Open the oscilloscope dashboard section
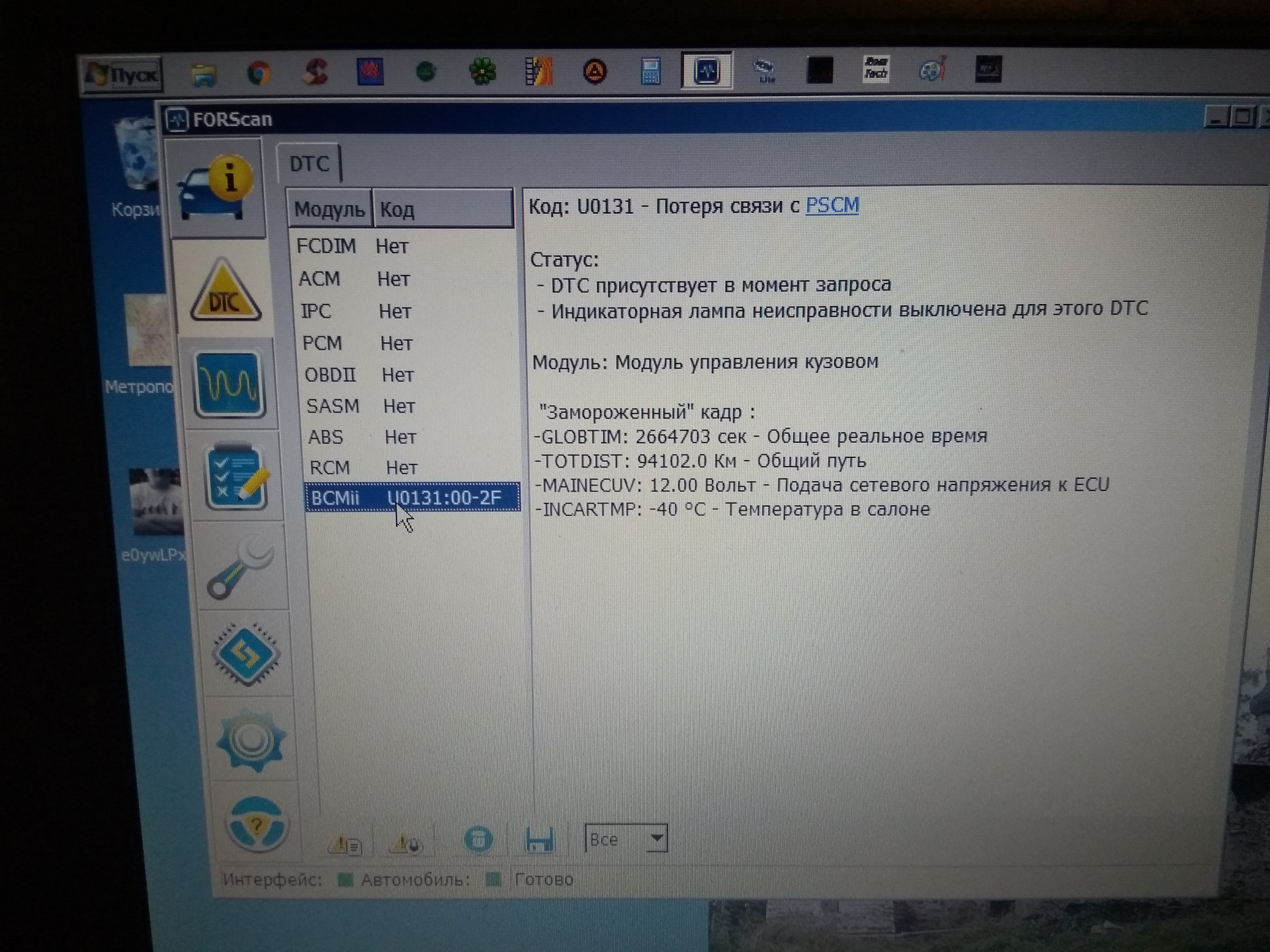This screenshot has height=952, width=1270. click(x=229, y=384)
